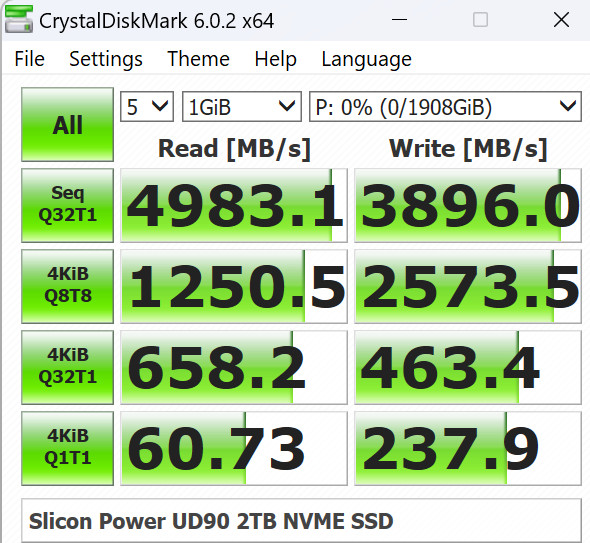The width and height of the screenshot is (590, 543).
Task: Open the test count dropdown showing 5
Action: [x=147, y=106]
